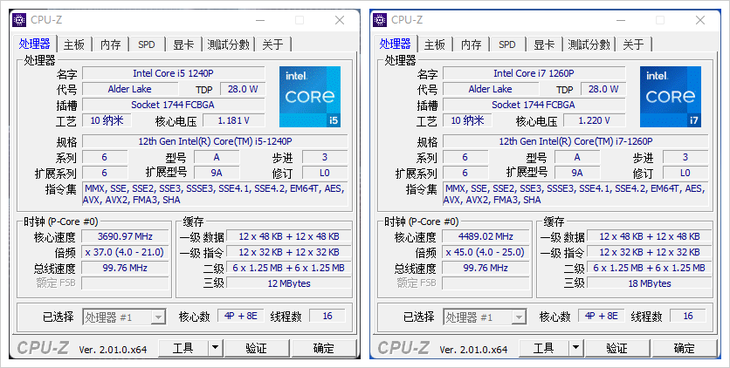Open 内存 tab in left i5 window

point(110,44)
